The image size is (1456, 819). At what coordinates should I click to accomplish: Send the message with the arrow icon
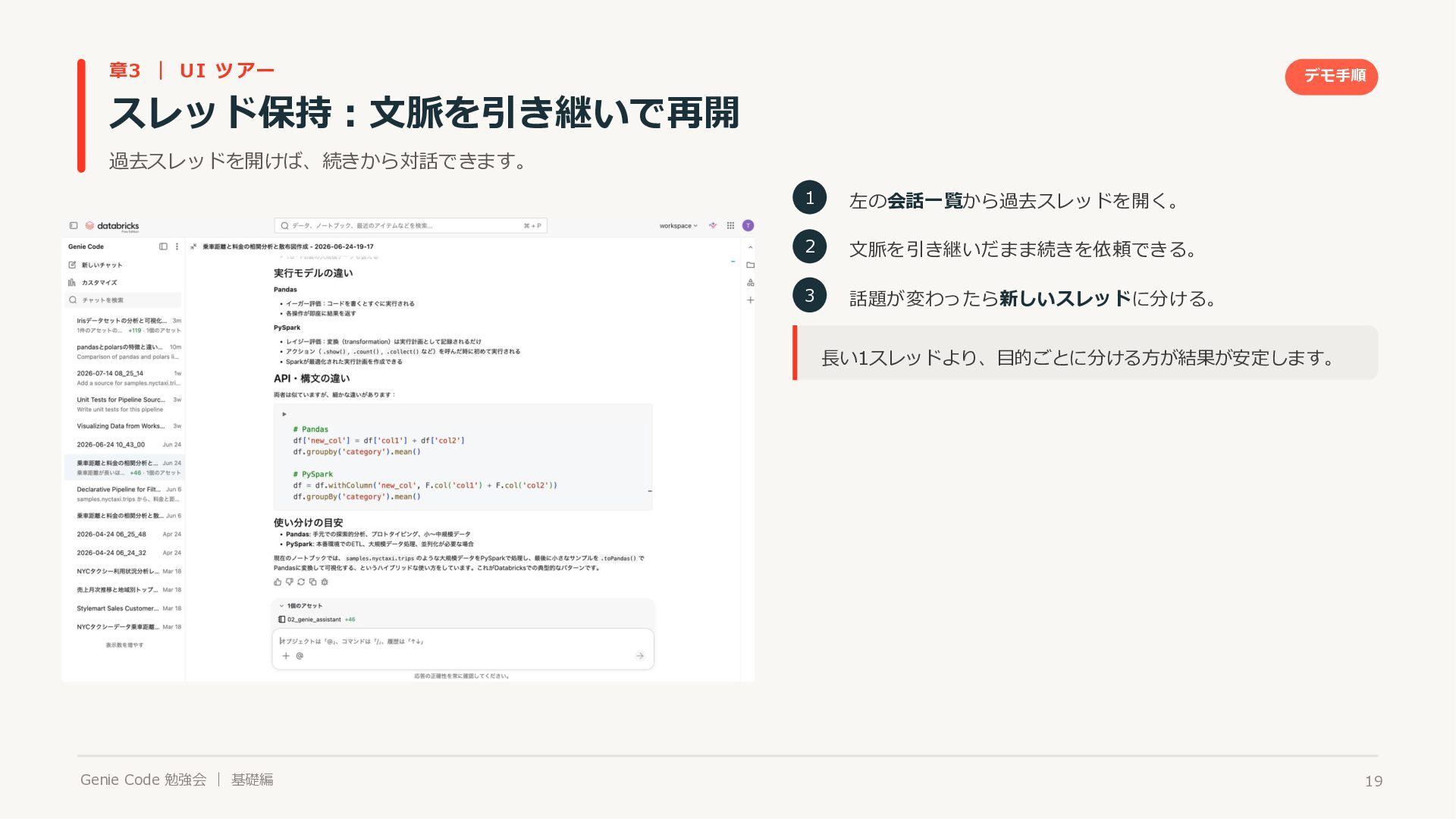640,656
